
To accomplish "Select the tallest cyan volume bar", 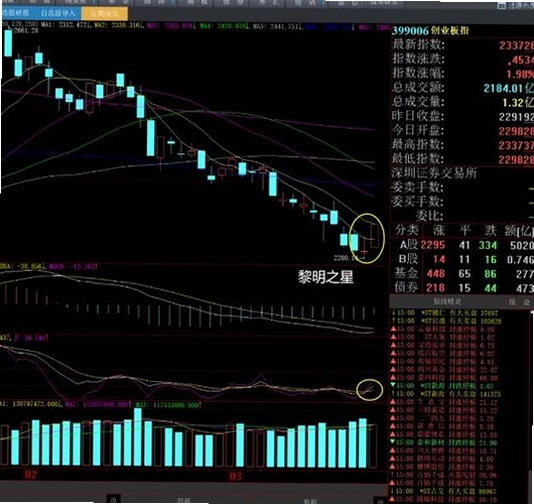I will tap(138, 437).
